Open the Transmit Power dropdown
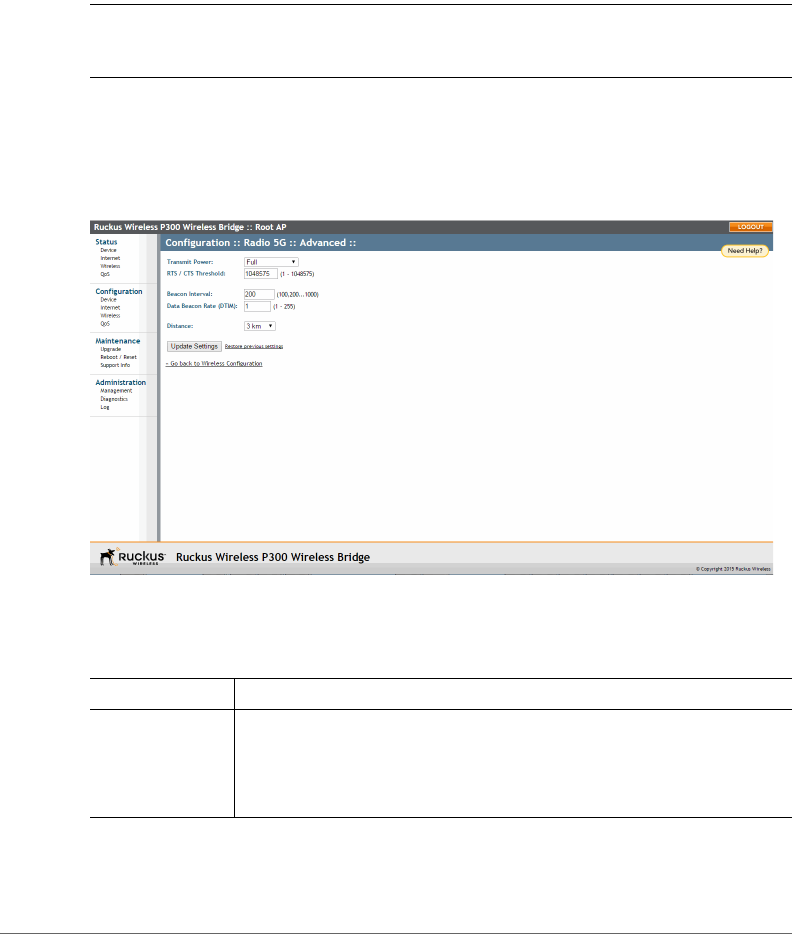 (x=271, y=262)
